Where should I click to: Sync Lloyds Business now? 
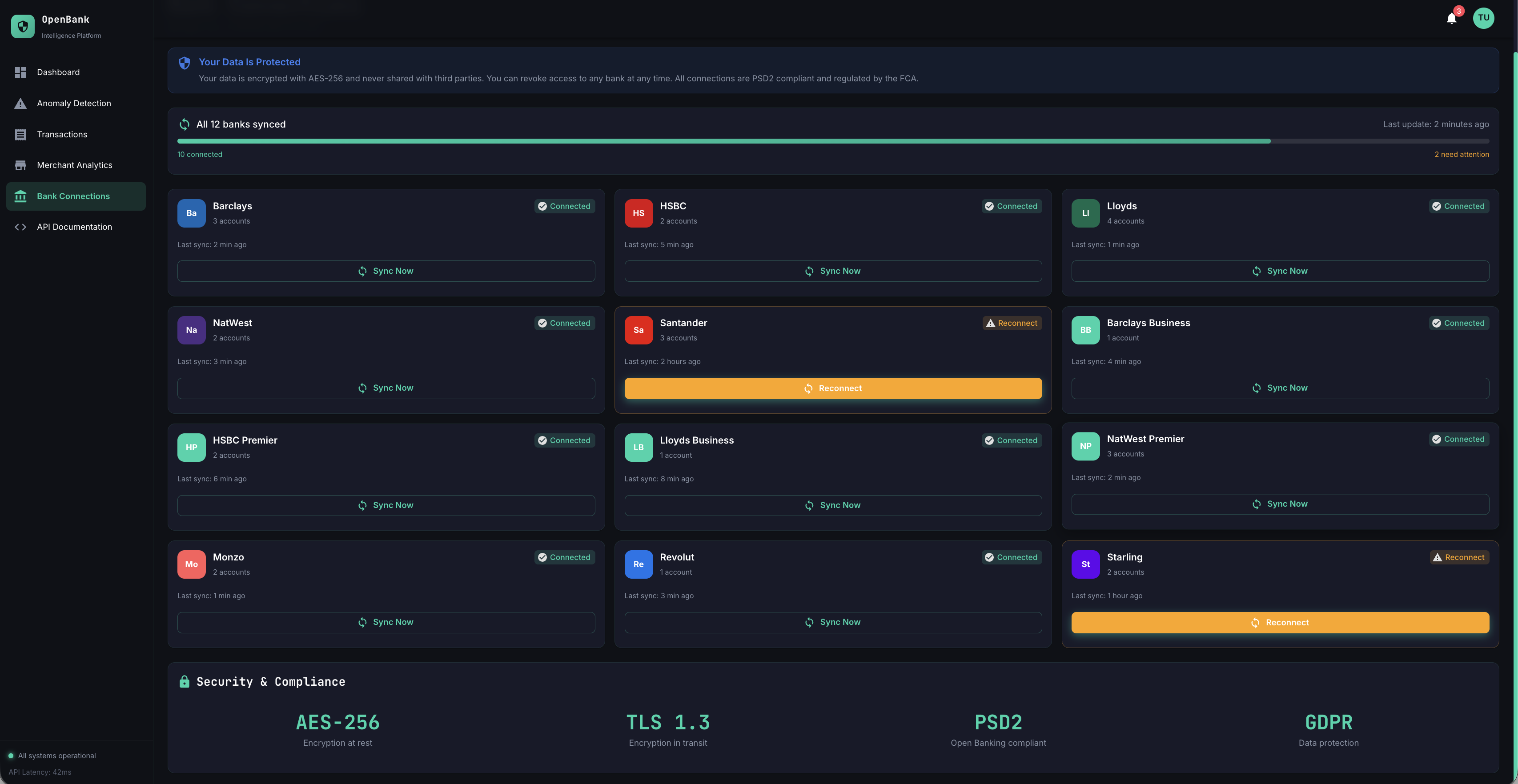click(833, 505)
